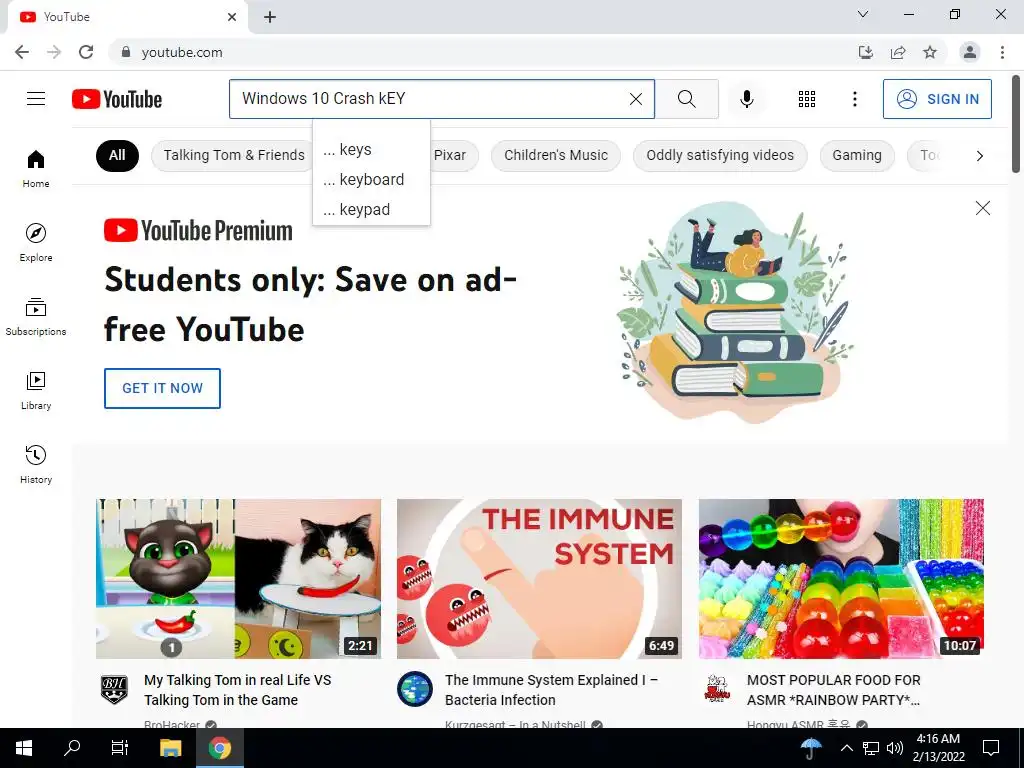Viewport: 1024px width, 768px height.
Task: Open the YouTube hamburger guide menu
Action: (x=36, y=99)
